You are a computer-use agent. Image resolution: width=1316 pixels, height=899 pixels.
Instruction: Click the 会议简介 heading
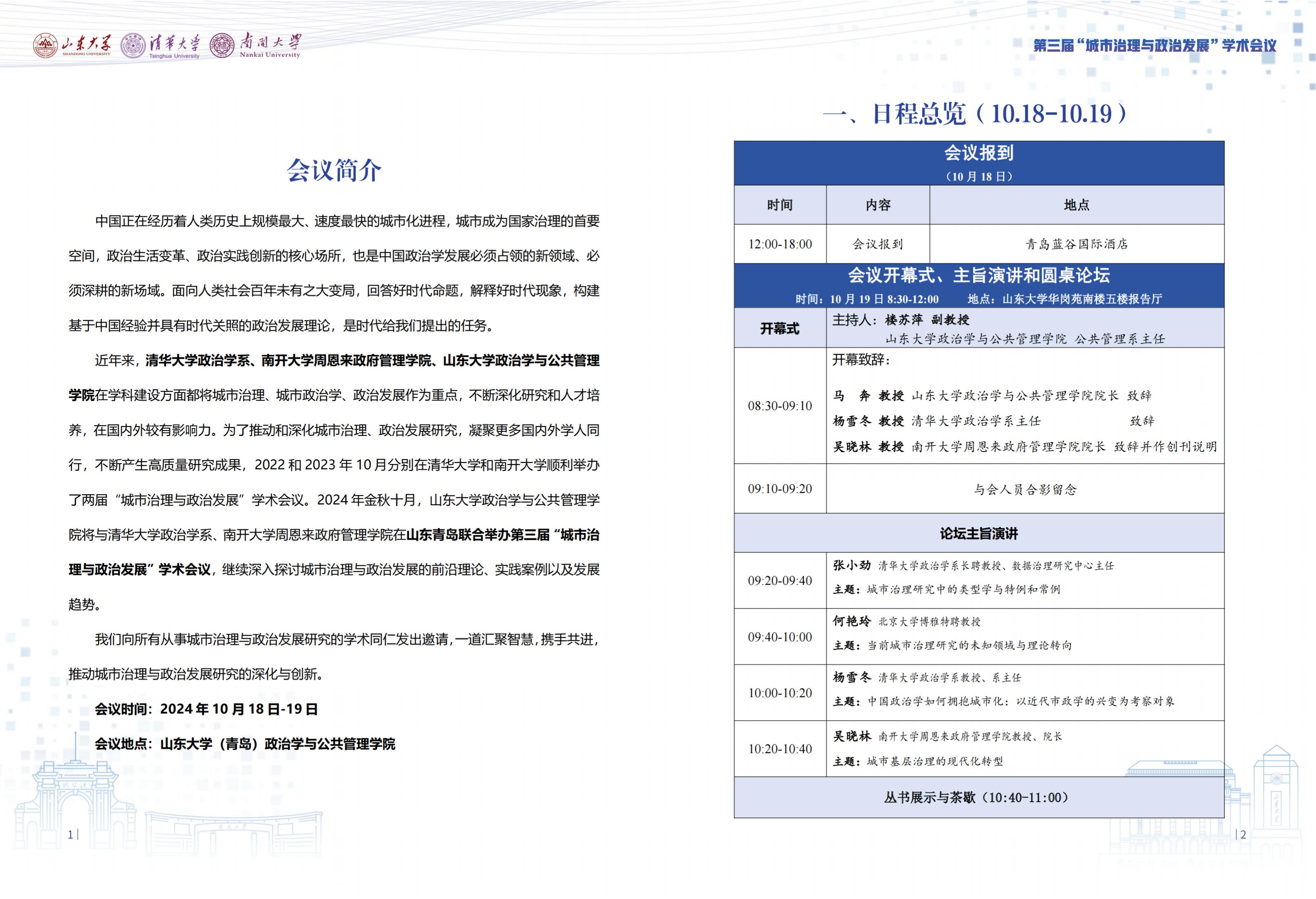click(x=333, y=170)
